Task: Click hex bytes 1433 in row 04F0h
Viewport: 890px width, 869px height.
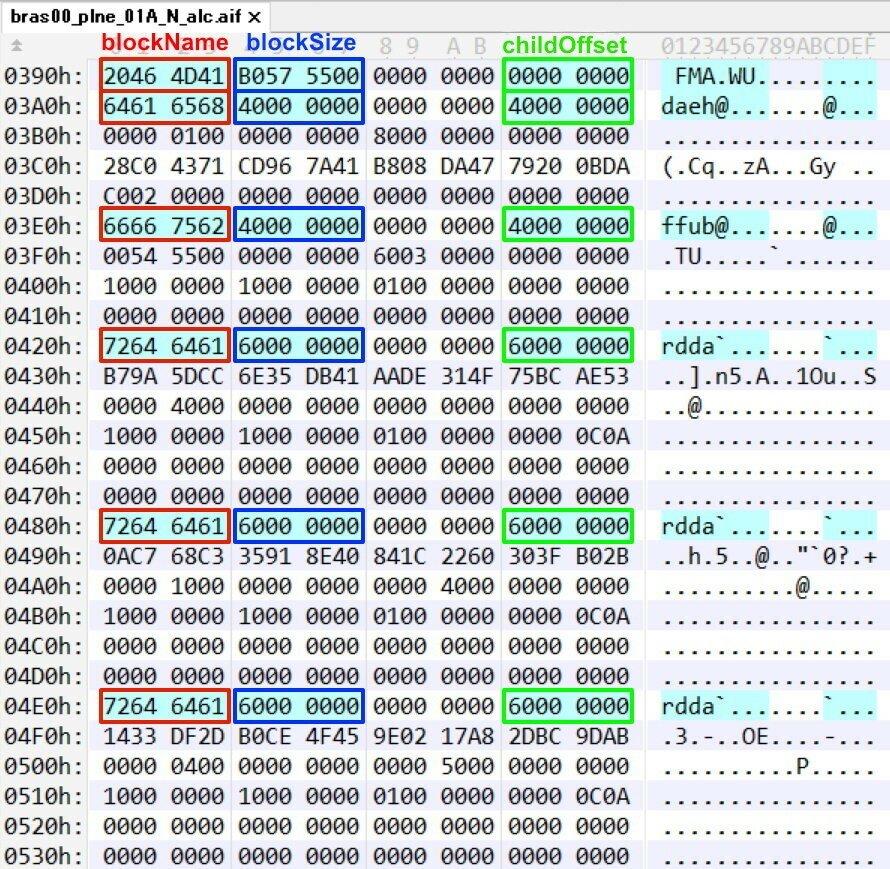Action: tap(130, 736)
